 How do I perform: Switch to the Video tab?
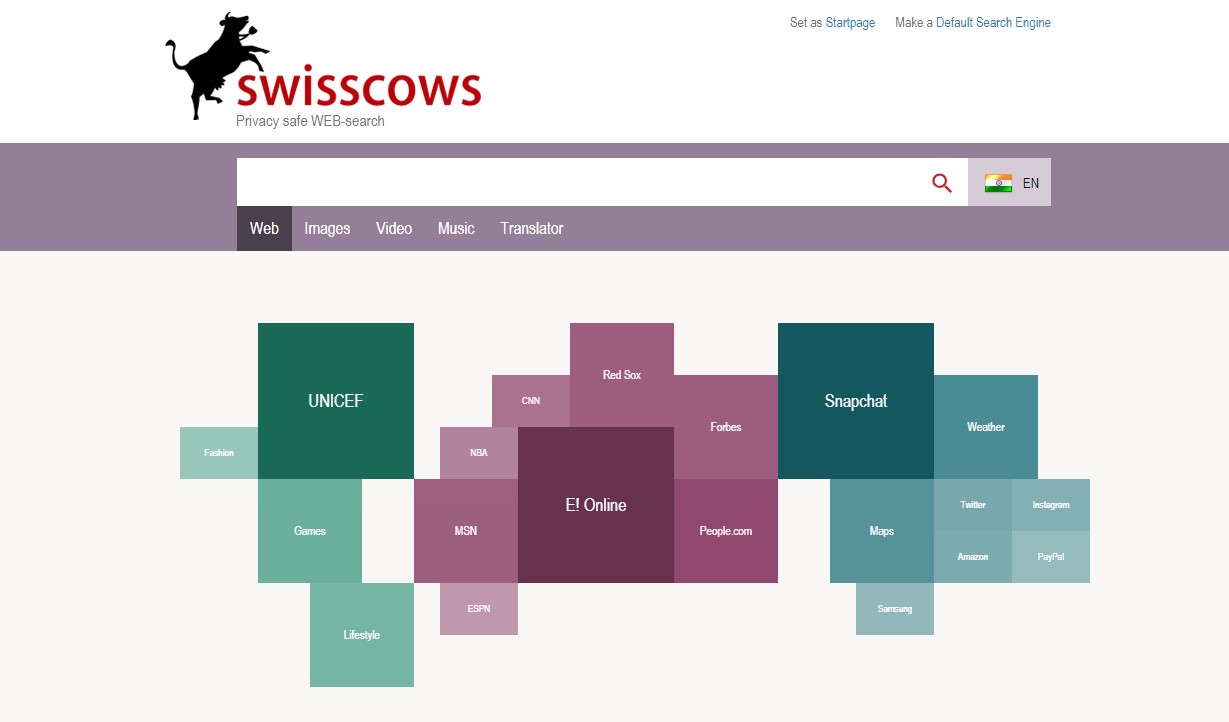[394, 228]
